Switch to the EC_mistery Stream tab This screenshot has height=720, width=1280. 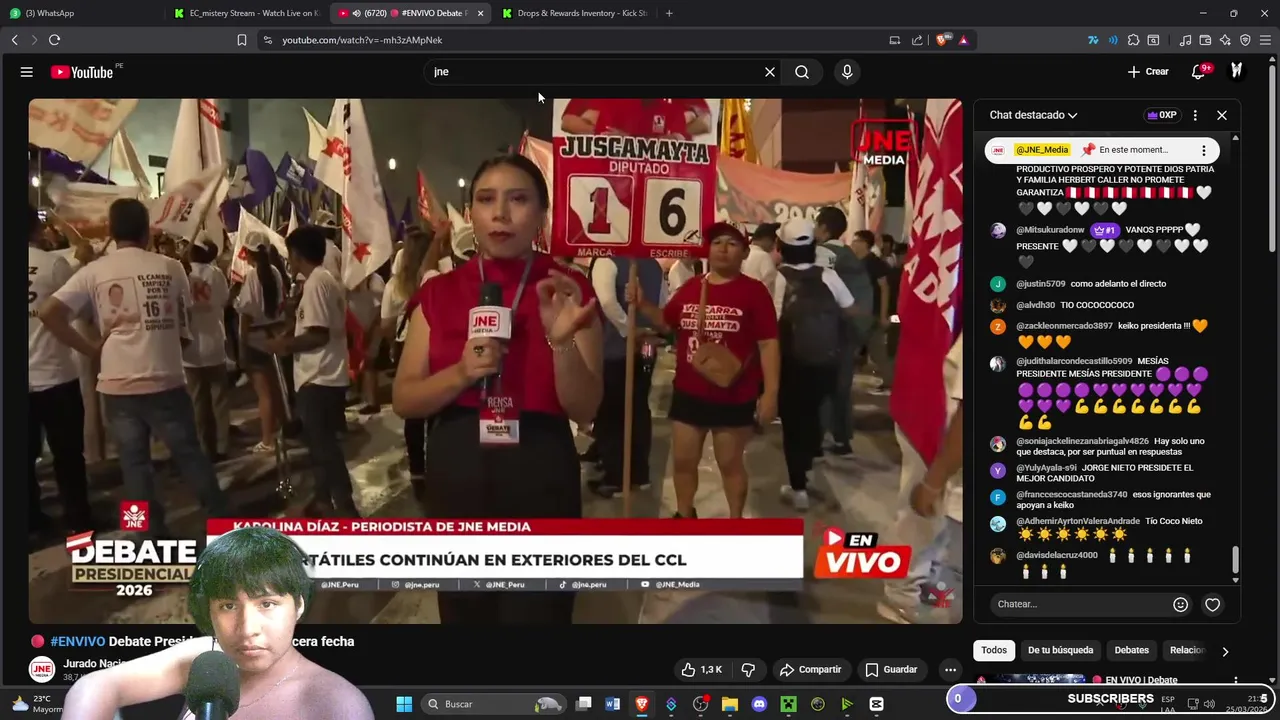click(247, 13)
